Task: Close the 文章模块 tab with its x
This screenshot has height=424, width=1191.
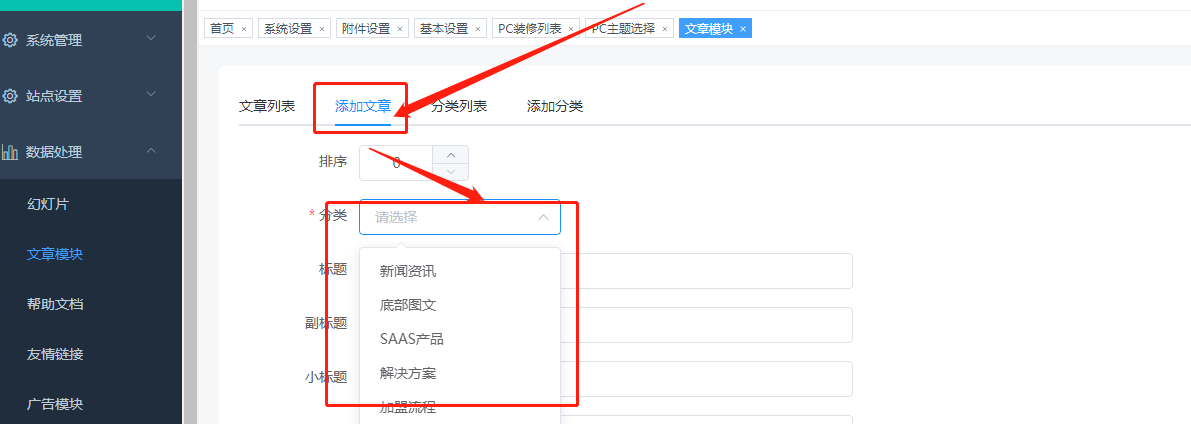Action: [x=743, y=29]
